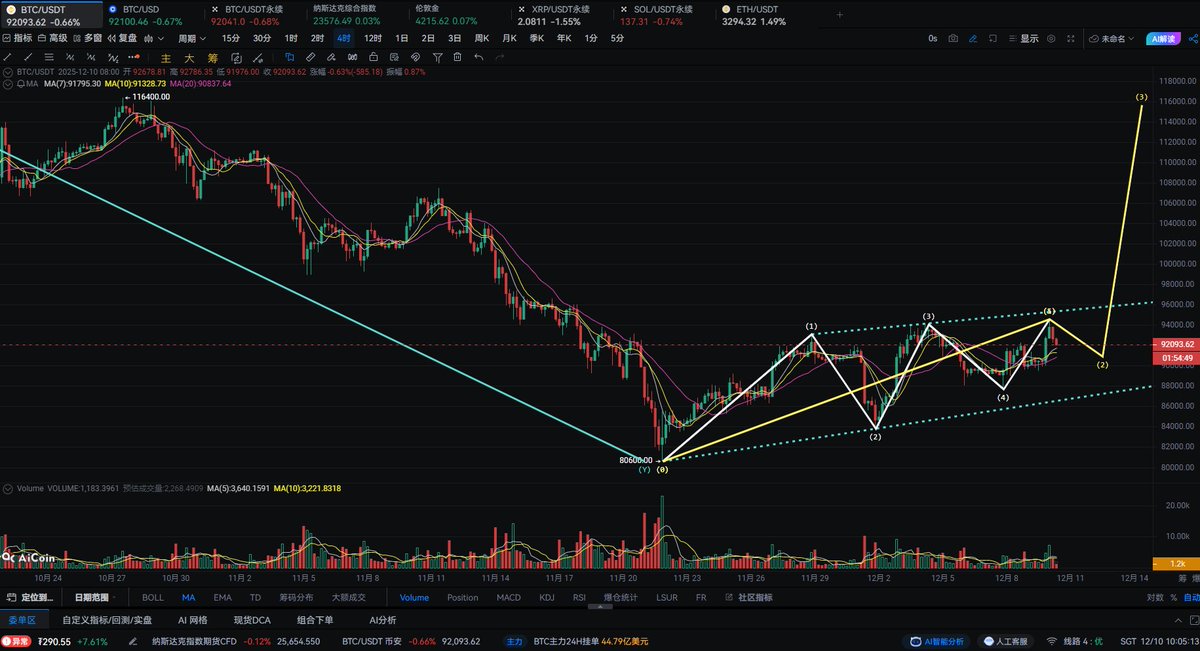The width and height of the screenshot is (1200, 651).
Task: Expand the 未命名 layout dropdown
Action: [x=1111, y=38]
